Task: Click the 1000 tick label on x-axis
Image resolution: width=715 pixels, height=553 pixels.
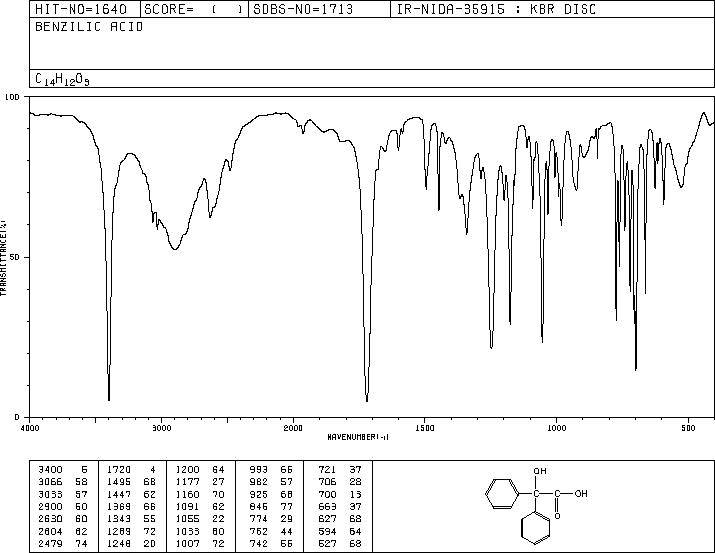Action: (556, 428)
